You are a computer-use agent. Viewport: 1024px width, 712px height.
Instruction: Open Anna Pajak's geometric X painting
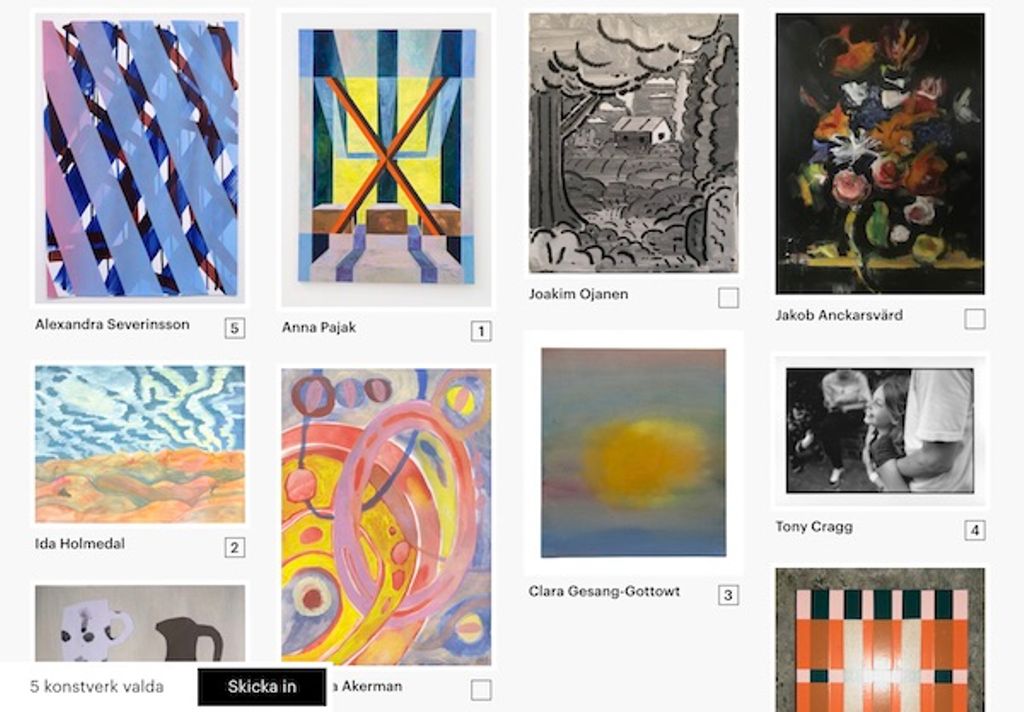[x=386, y=159]
